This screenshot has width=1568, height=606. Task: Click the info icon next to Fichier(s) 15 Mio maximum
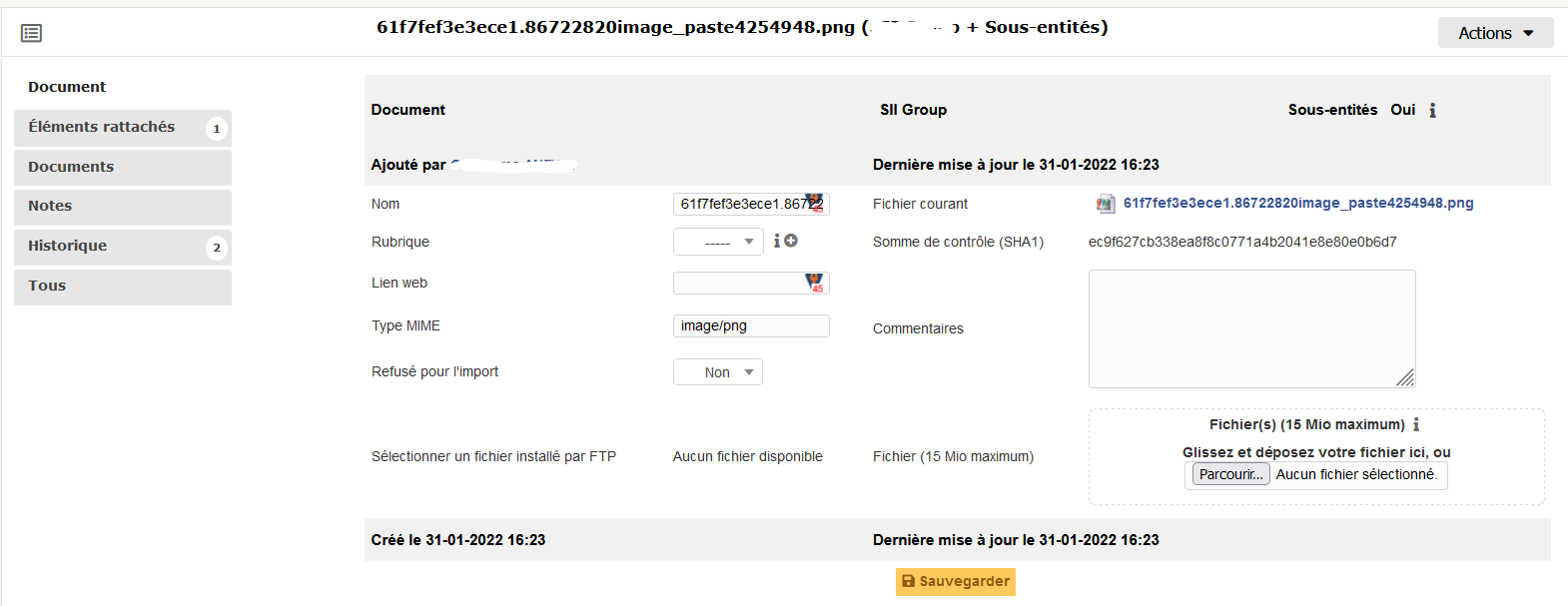(x=1417, y=424)
